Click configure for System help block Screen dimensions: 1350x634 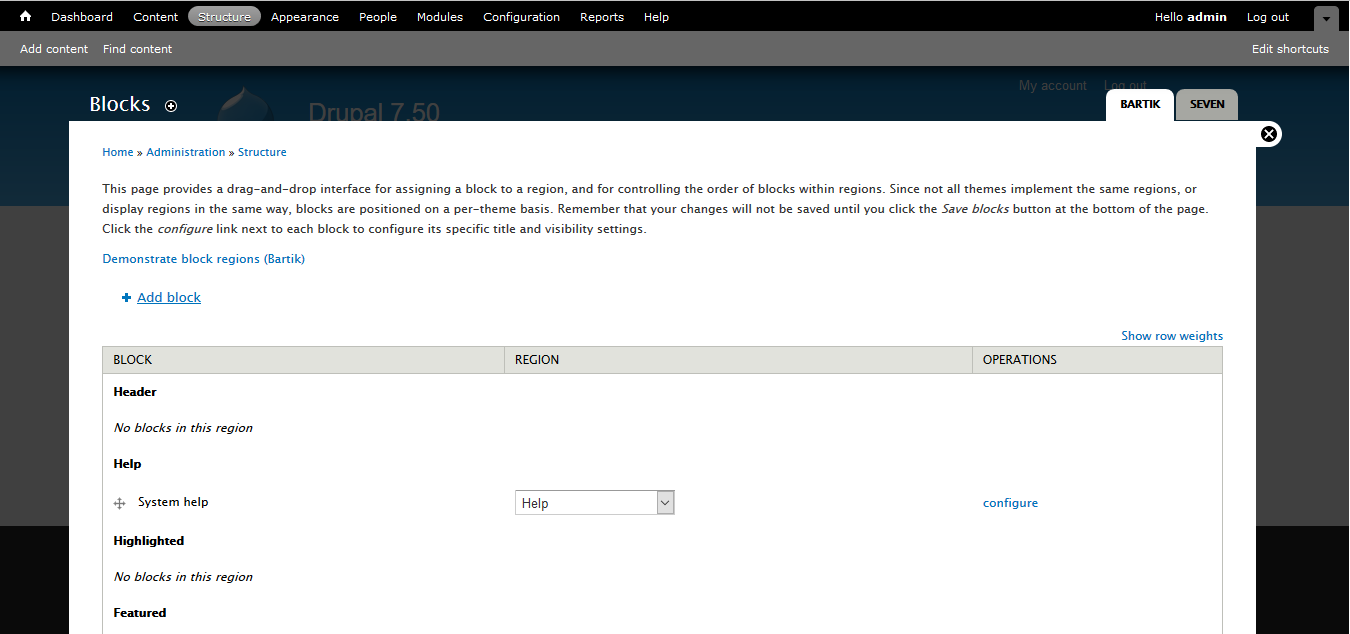click(1010, 503)
